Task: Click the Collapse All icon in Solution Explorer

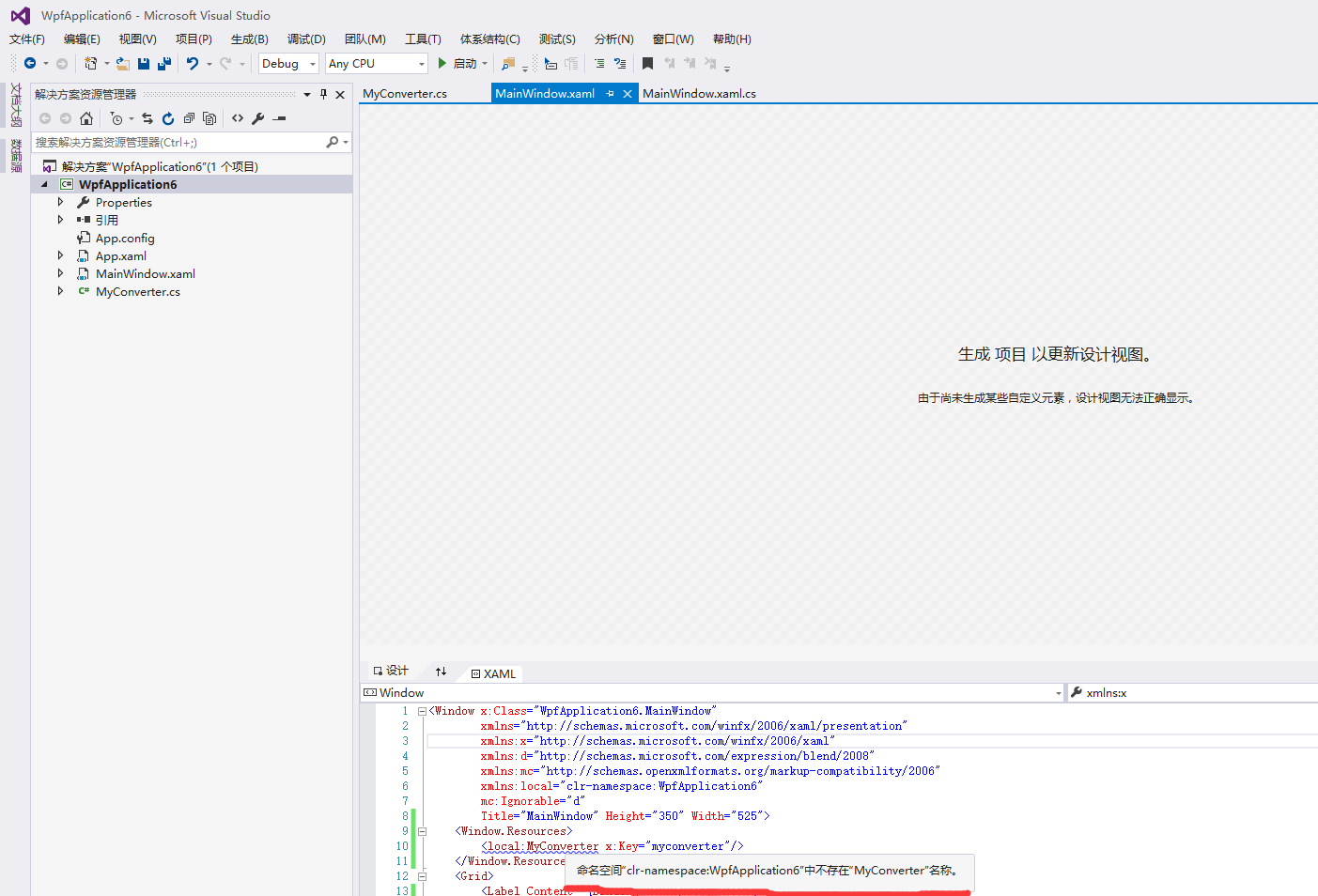Action: pos(189,118)
